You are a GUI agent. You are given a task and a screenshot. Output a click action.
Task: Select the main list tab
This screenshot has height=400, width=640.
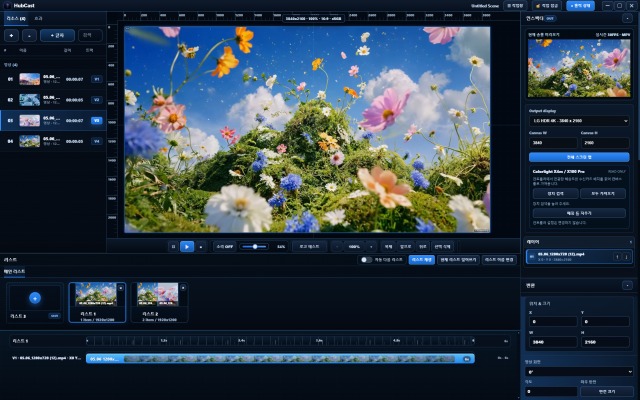point(15,271)
